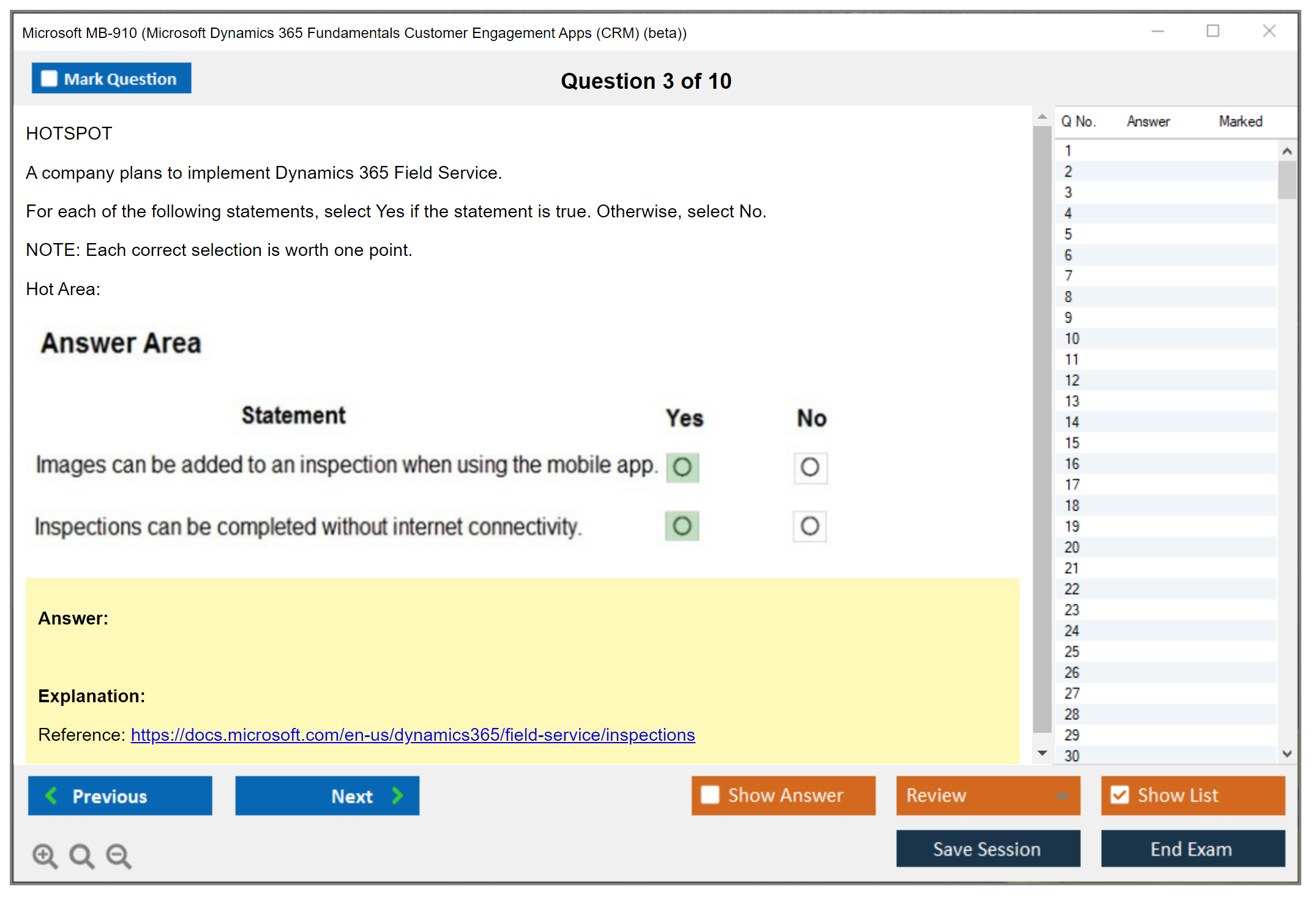The width and height of the screenshot is (1316, 900).
Task: Click the reset zoom magnifier icon
Action: click(x=81, y=855)
